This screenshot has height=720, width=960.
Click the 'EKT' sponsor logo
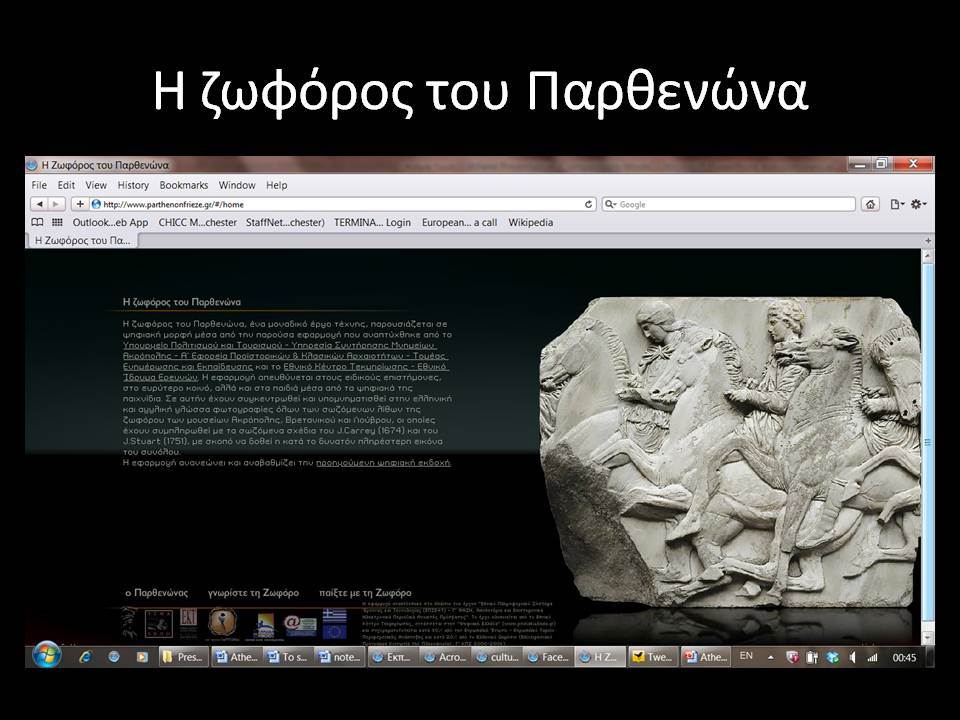pos(189,623)
